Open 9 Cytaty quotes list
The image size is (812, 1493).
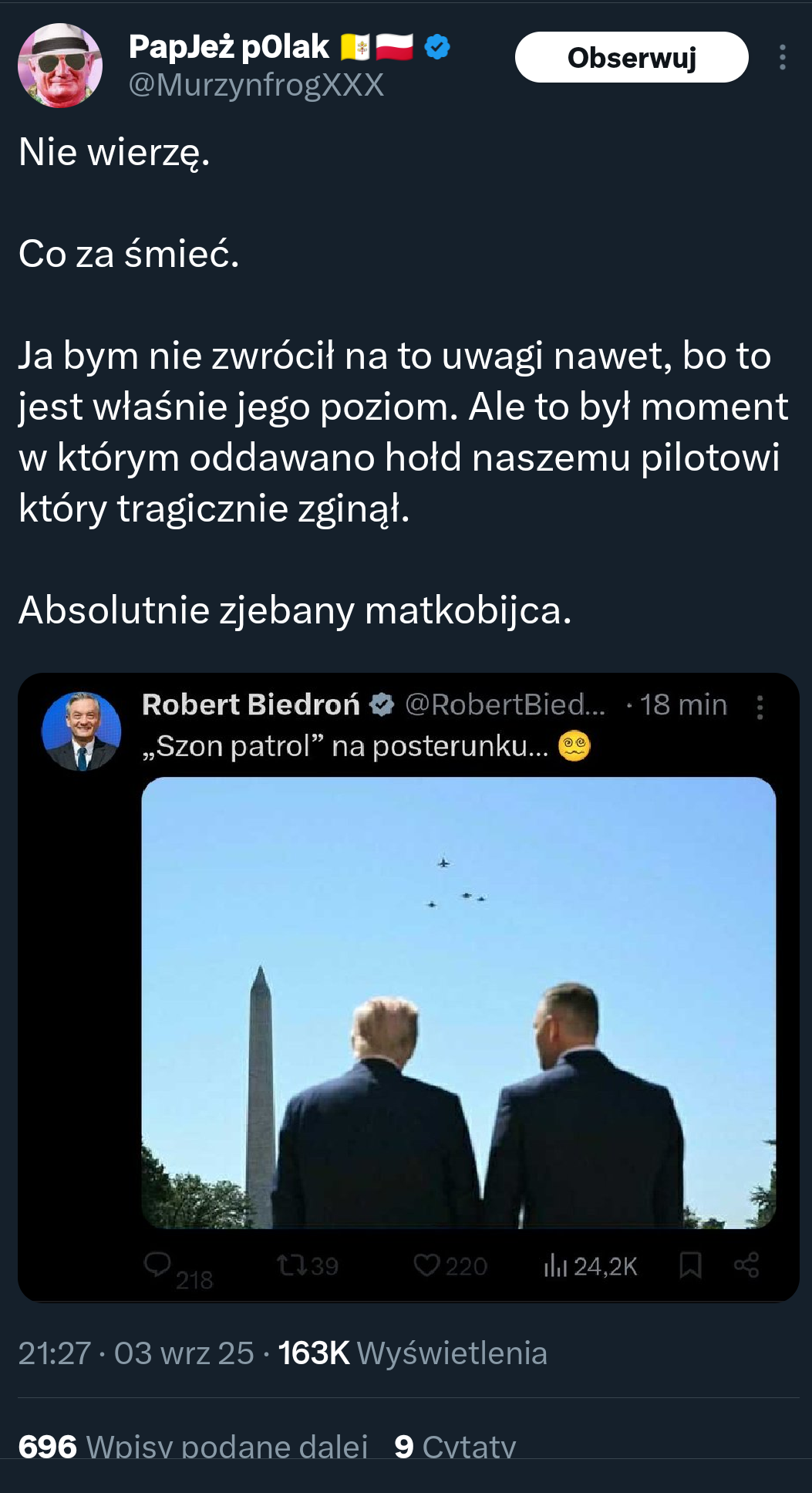point(454,1446)
